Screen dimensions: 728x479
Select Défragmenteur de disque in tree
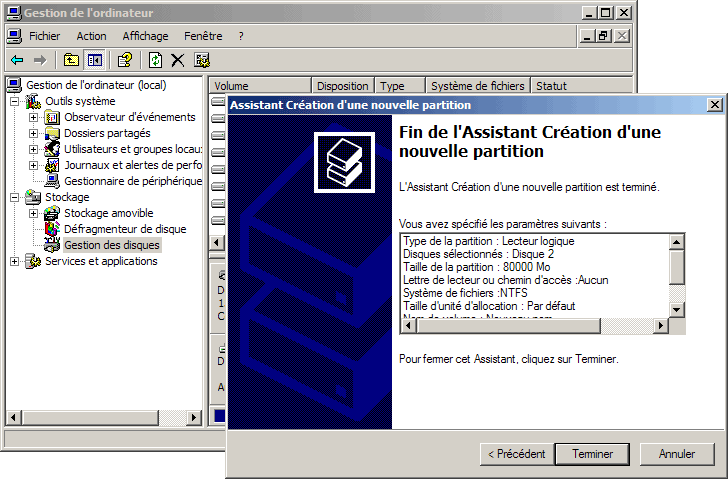click(124, 229)
